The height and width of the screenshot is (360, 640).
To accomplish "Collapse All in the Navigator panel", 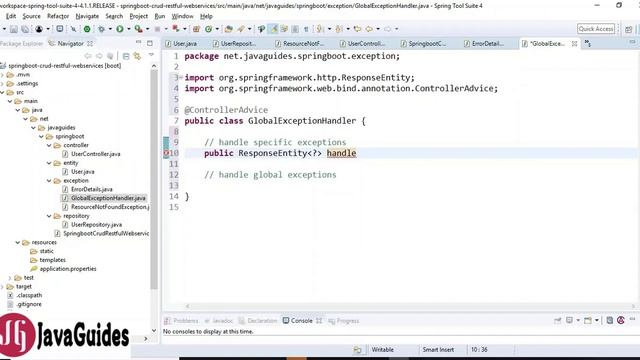I will pos(126,56).
